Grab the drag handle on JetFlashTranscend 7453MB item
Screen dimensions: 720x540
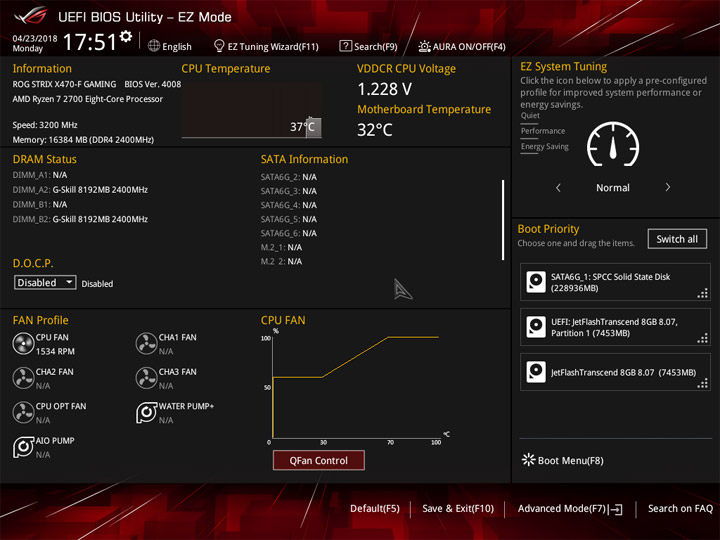(x=703, y=383)
